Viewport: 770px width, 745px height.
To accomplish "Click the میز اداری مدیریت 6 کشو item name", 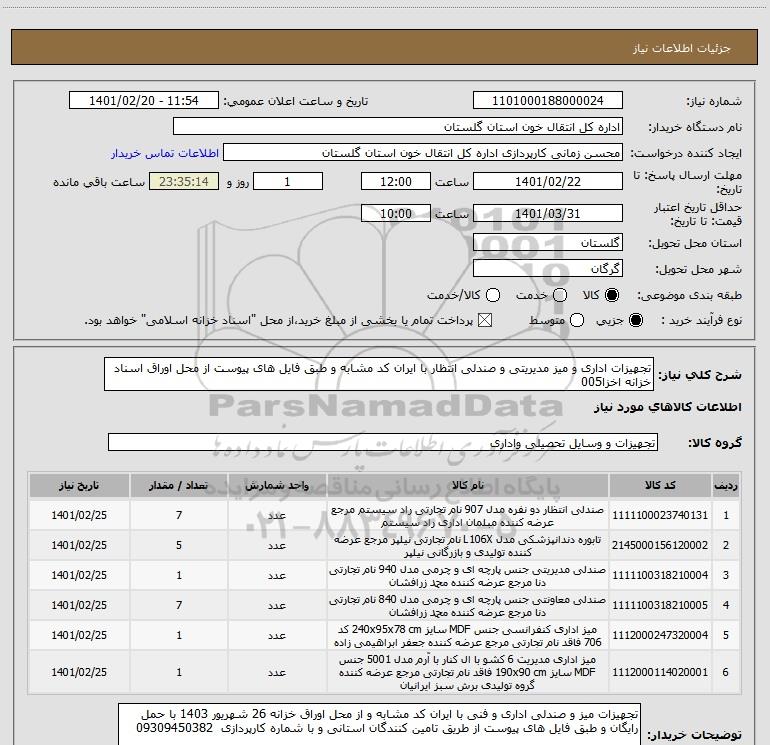I will tap(468, 672).
